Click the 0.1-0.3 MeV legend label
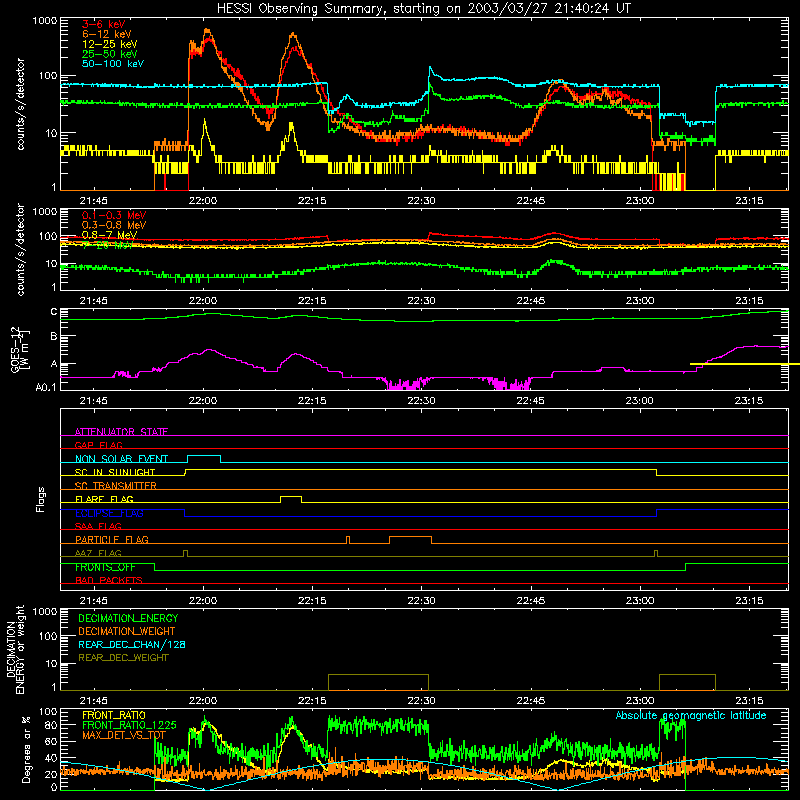The height and width of the screenshot is (800, 800). point(114,215)
